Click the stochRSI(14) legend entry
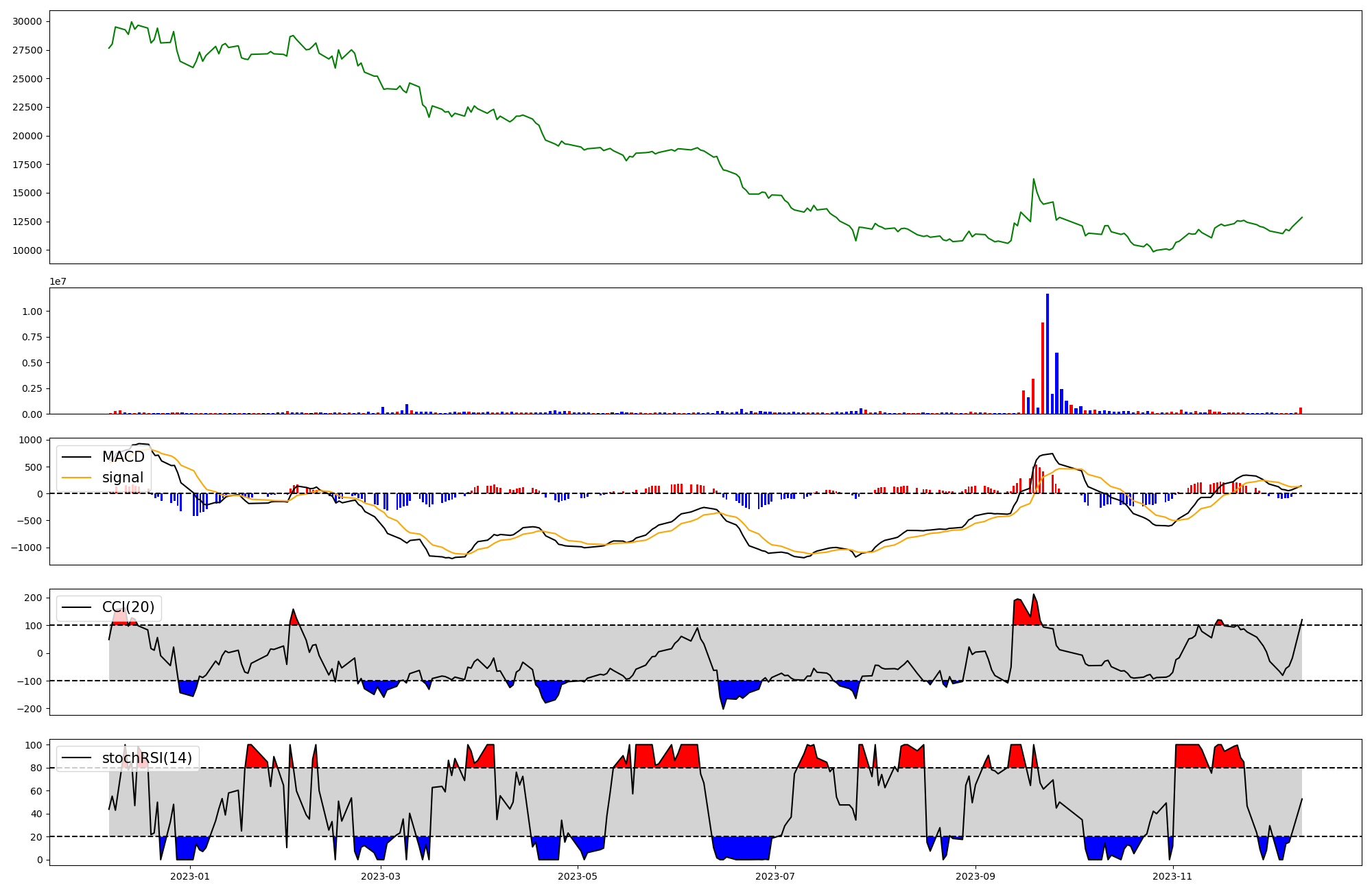 pos(147,758)
